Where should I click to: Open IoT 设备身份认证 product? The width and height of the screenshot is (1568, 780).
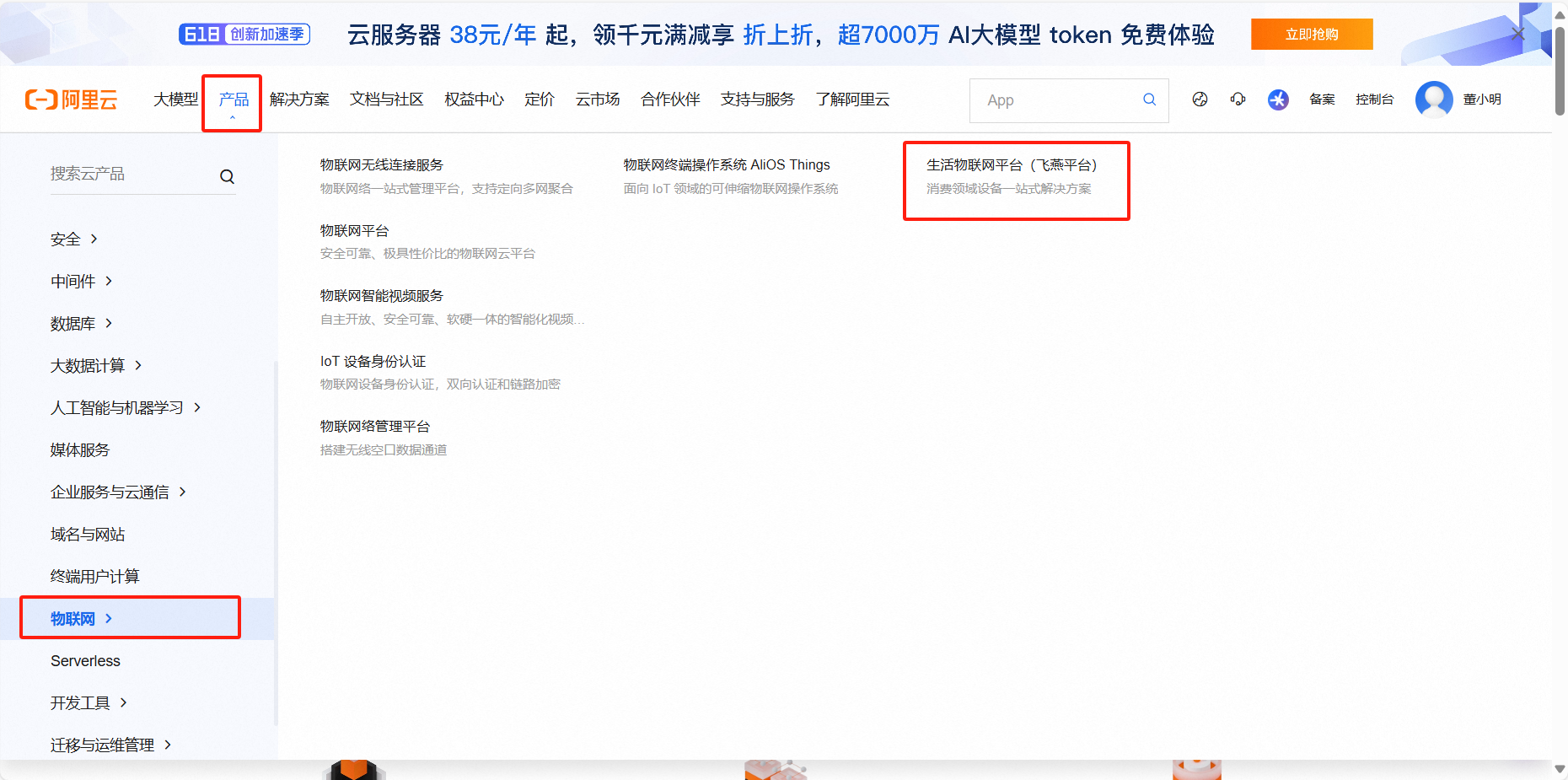point(373,362)
